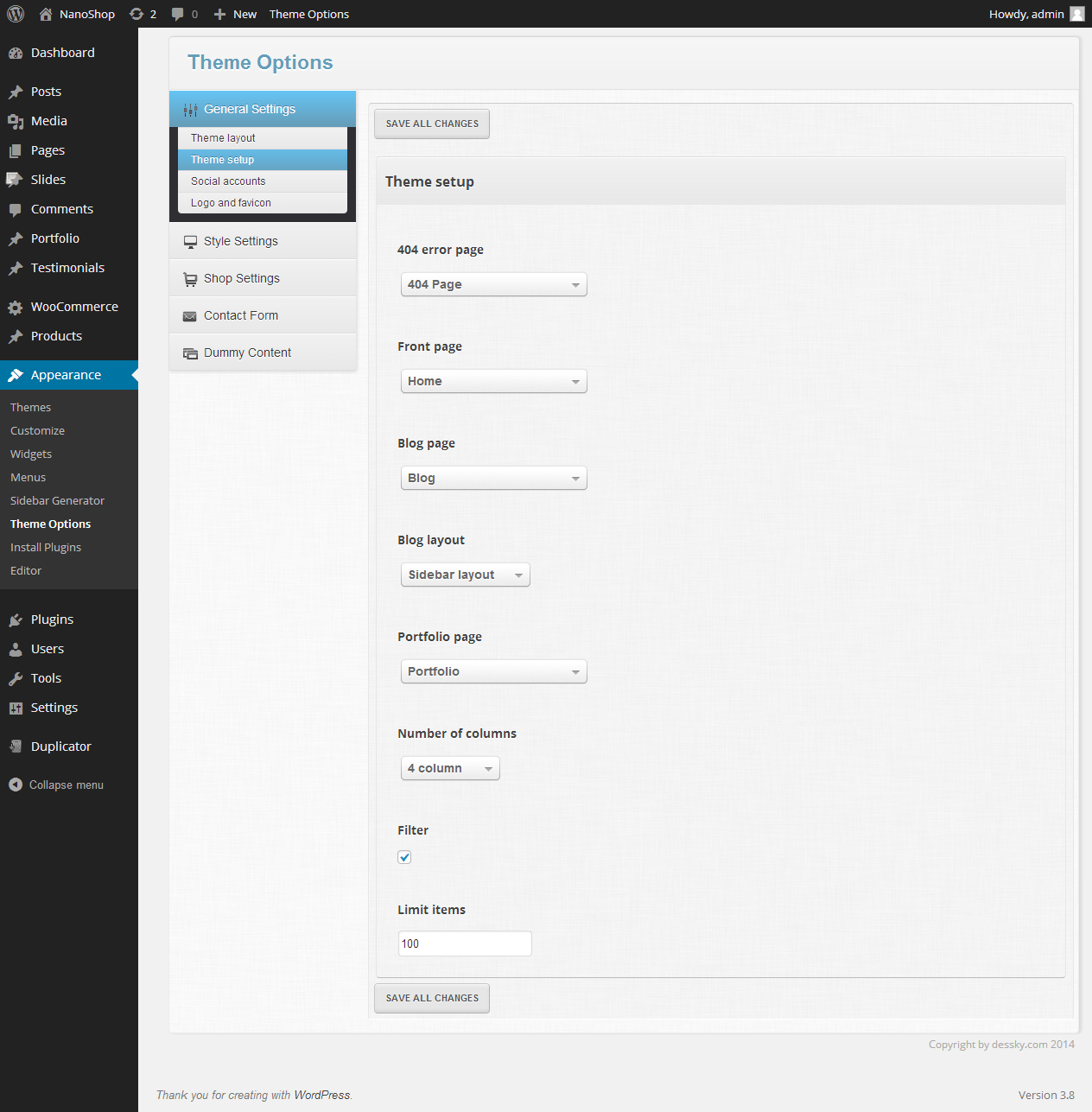Viewport: 1092px width, 1112px height.
Task: Select the Social accounts submenu item
Action: (x=228, y=181)
